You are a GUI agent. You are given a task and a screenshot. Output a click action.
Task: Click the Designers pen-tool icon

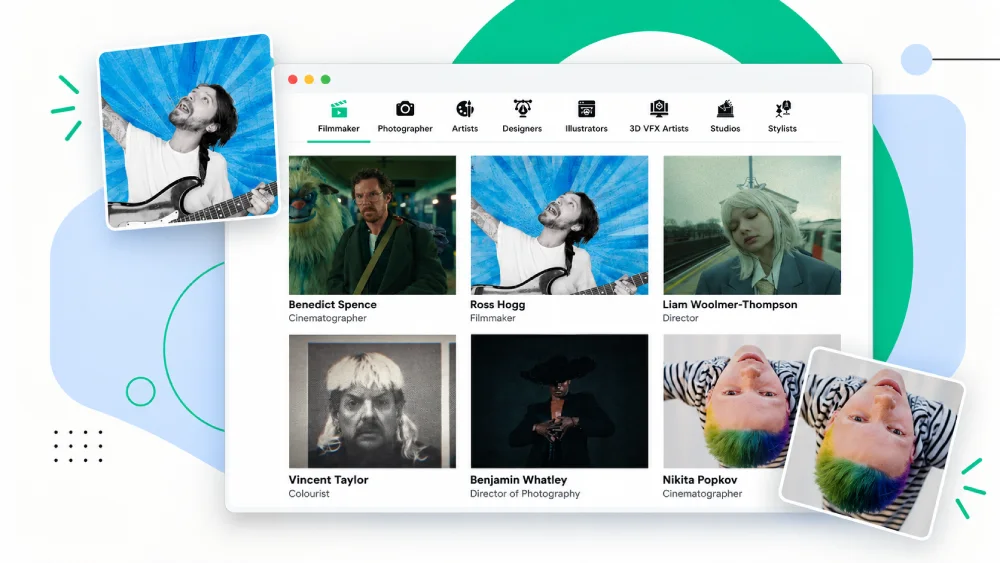pos(522,108)
